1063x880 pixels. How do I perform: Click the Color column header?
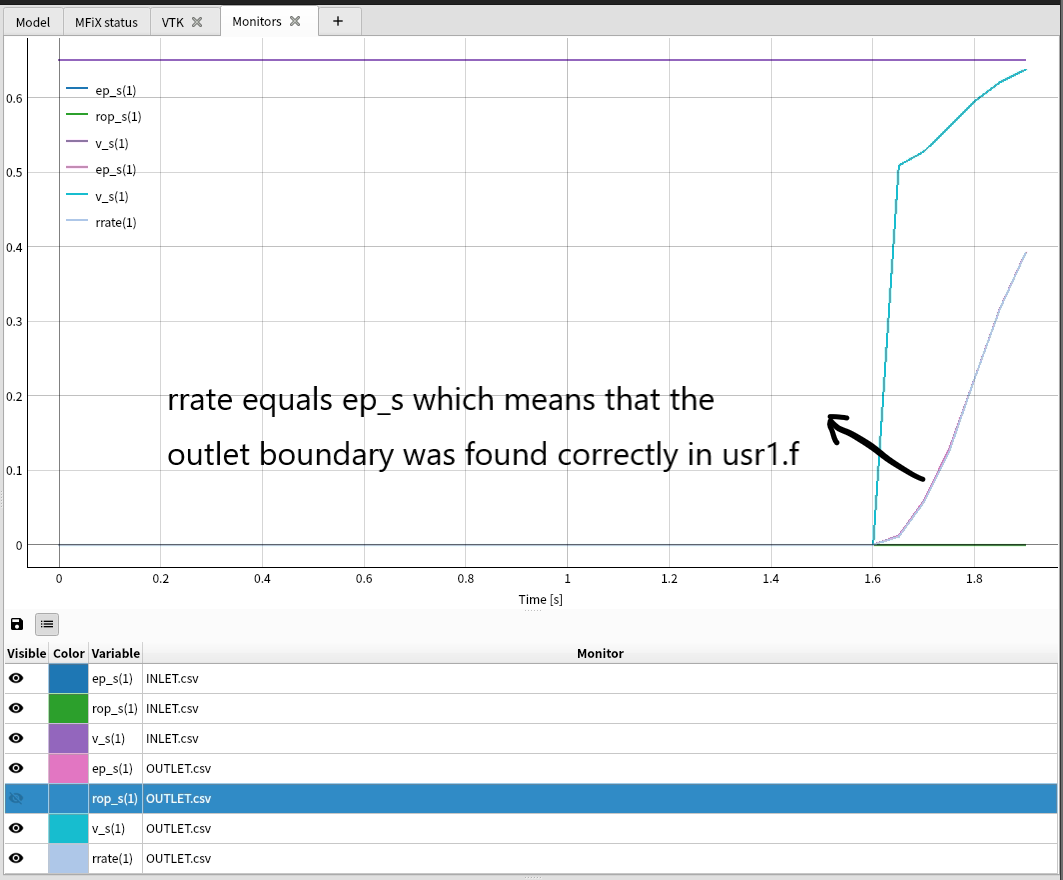(x=68, y=653)
